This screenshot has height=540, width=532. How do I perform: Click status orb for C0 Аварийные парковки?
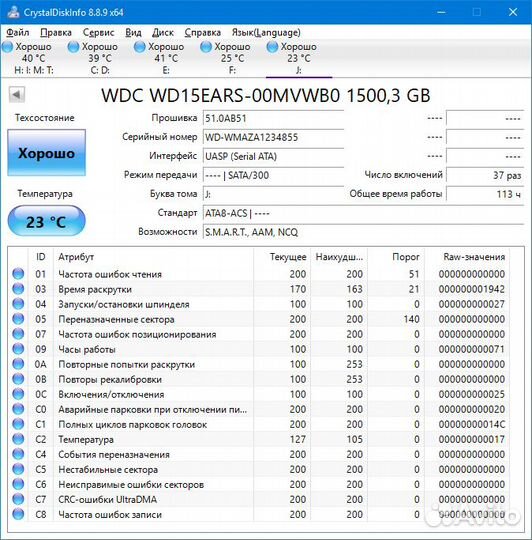[x=18, y=409]
